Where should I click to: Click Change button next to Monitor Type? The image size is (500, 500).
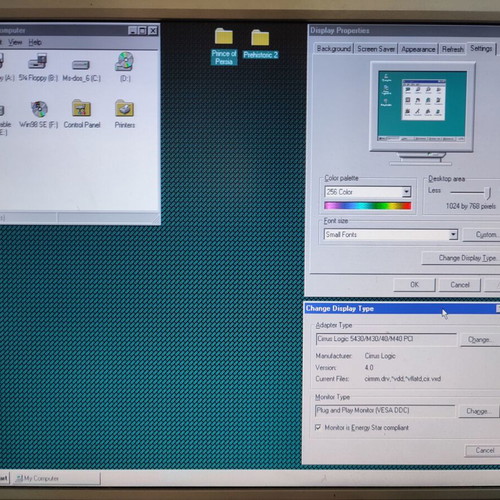pos(478,411)
